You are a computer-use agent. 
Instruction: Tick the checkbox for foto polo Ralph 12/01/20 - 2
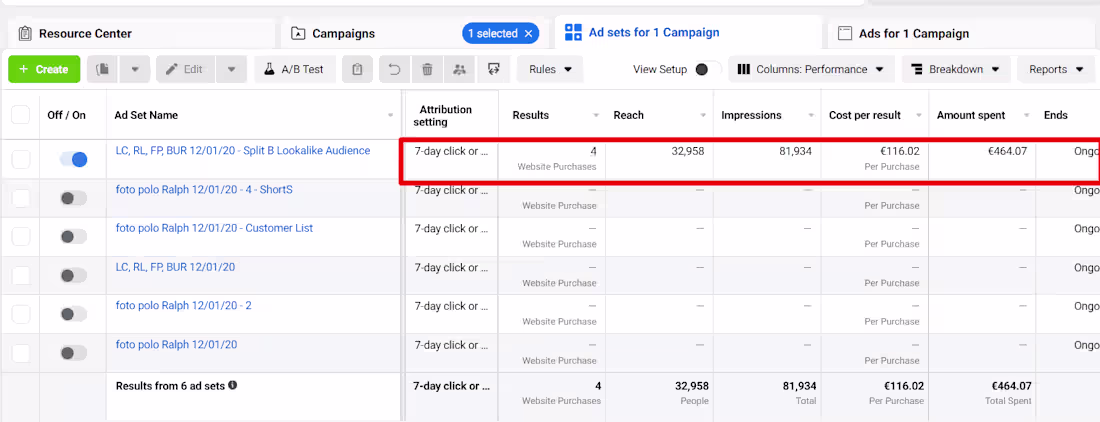(x=21, y=314)
